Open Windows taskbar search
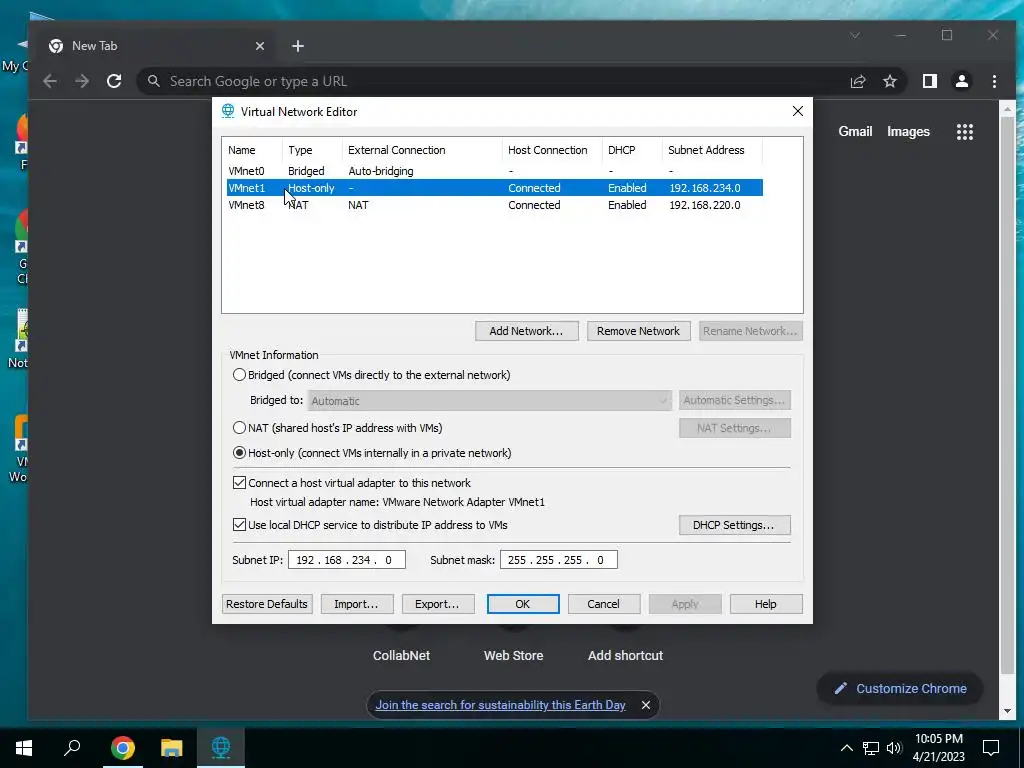Viewport: 1024px width, 768px height. coord(72,747)
